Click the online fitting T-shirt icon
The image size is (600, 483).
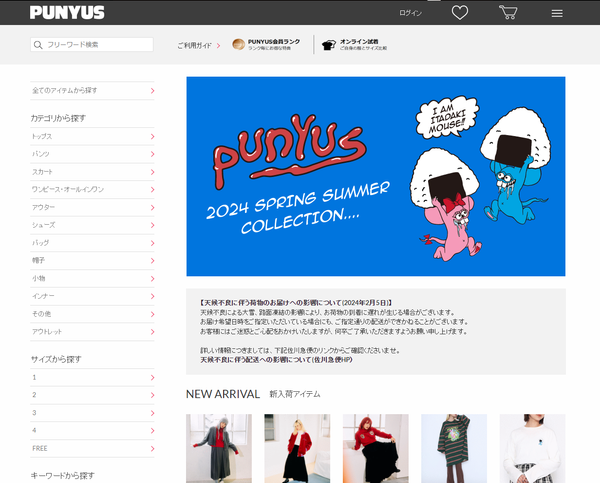(328, 45)
